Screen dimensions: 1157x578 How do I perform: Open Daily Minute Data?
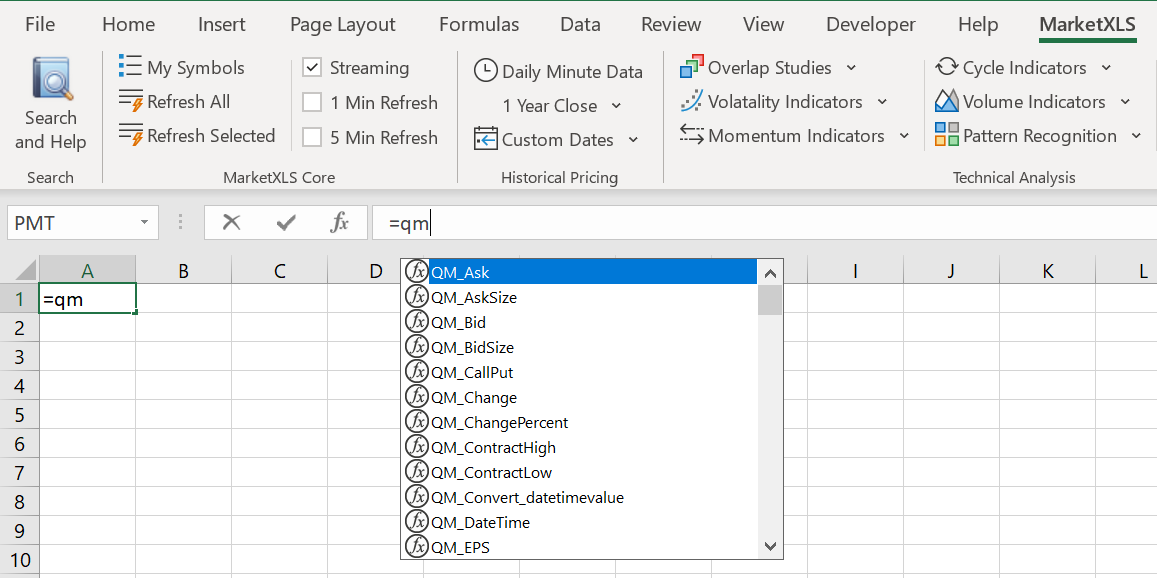click(x=559, y=71)
